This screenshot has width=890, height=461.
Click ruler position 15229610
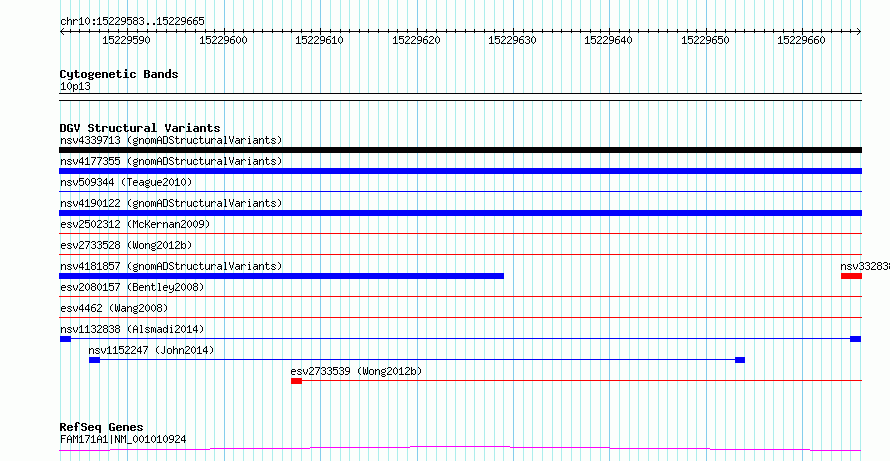click(x=320, y=40)
